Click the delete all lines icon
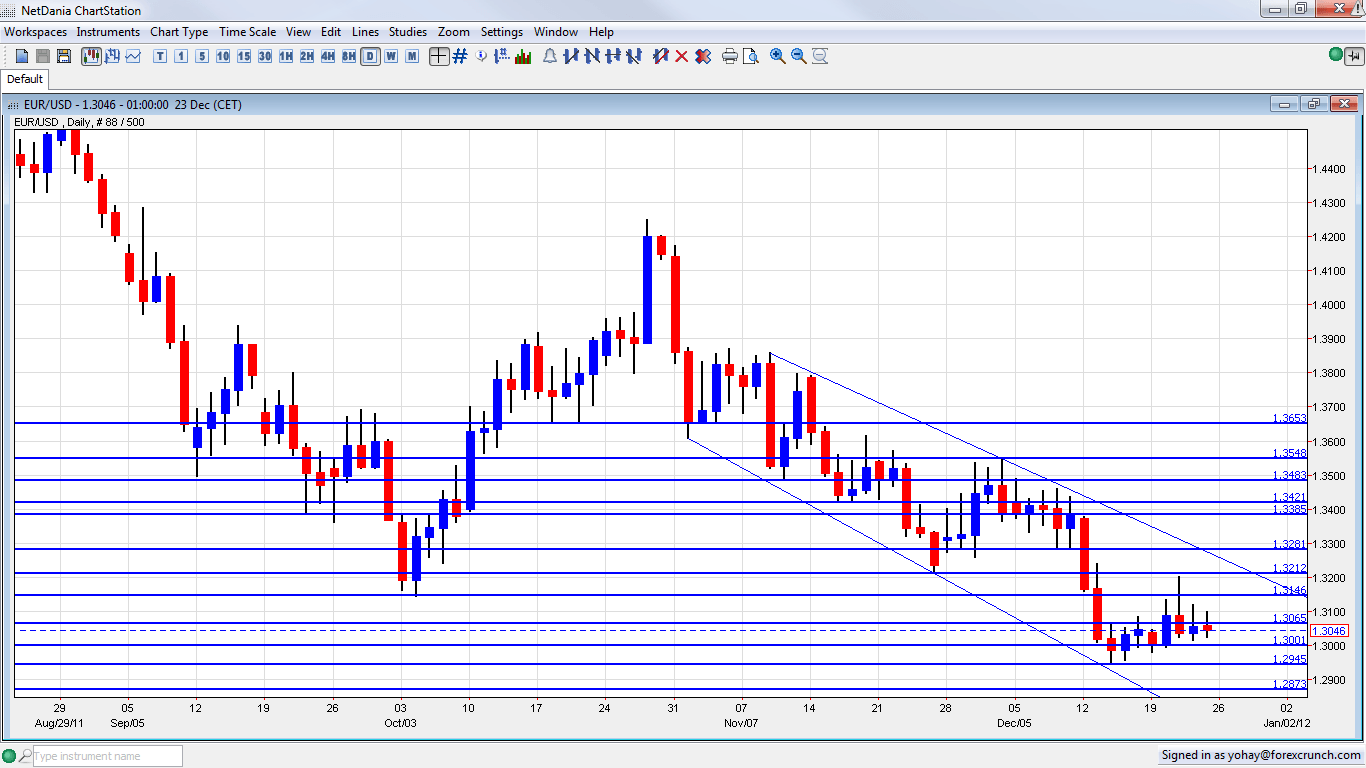Image resolution: width=1366 pixels, height=768 pixels. tap(703, 57)
